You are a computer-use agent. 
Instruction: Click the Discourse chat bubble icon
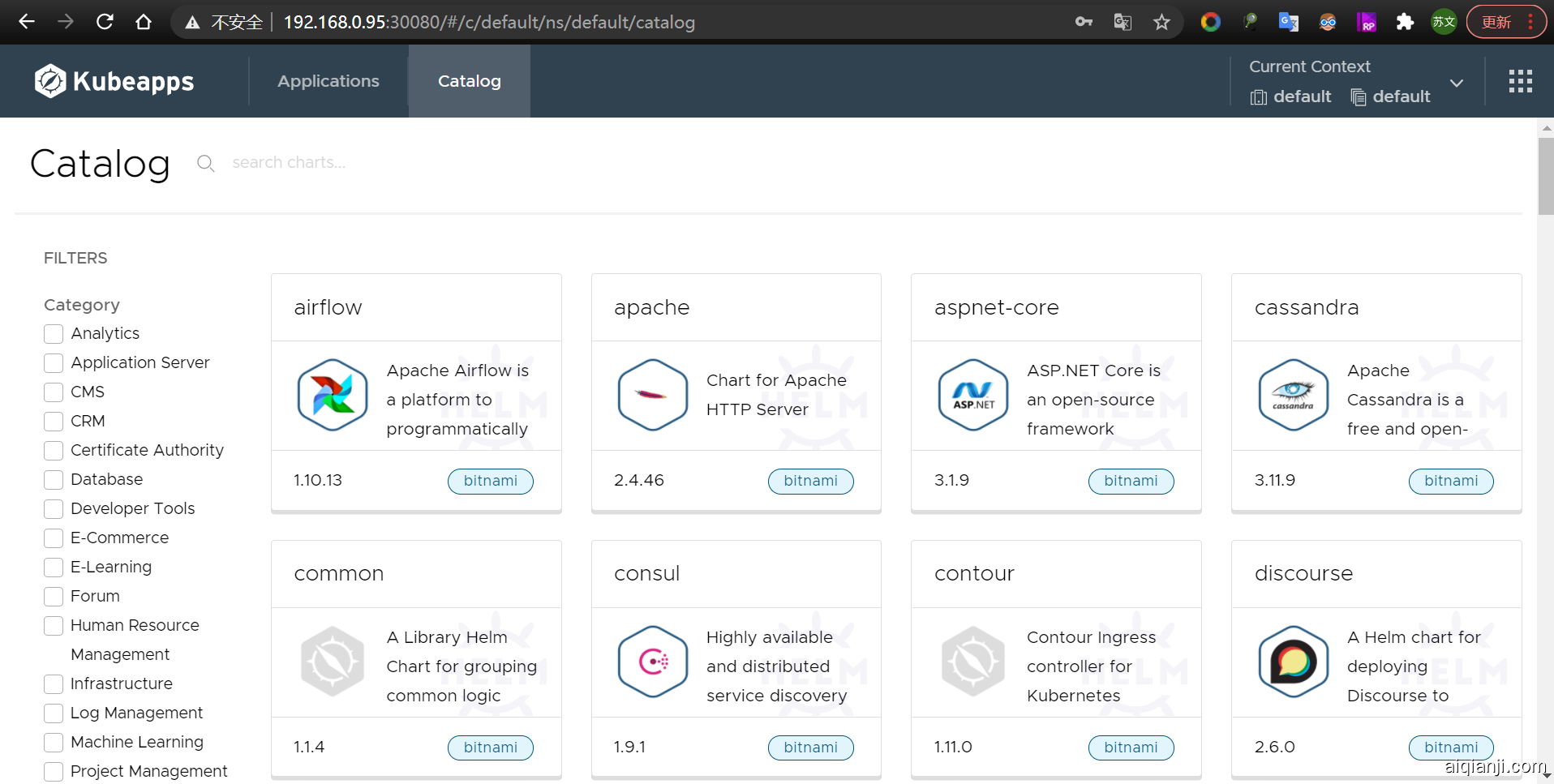tap(1293, 662)
